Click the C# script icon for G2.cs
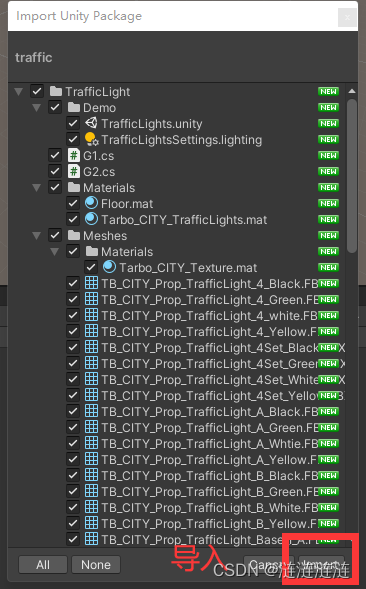366x589 pixels. 74,171
